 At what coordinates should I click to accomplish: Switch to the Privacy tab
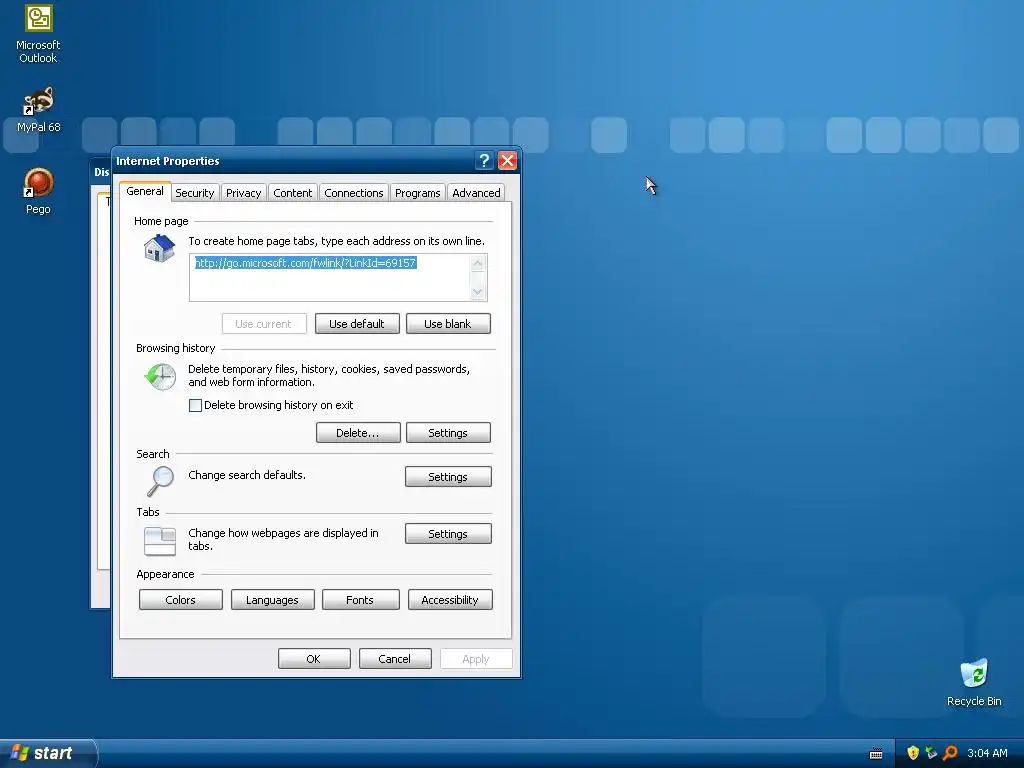pyautogui.click(x=244, y=193)
